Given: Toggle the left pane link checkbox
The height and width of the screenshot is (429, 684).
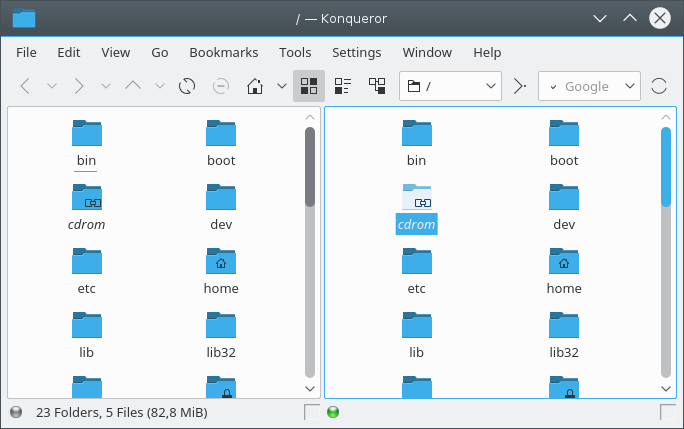Looking at the screenshot, I should (312, 412).
